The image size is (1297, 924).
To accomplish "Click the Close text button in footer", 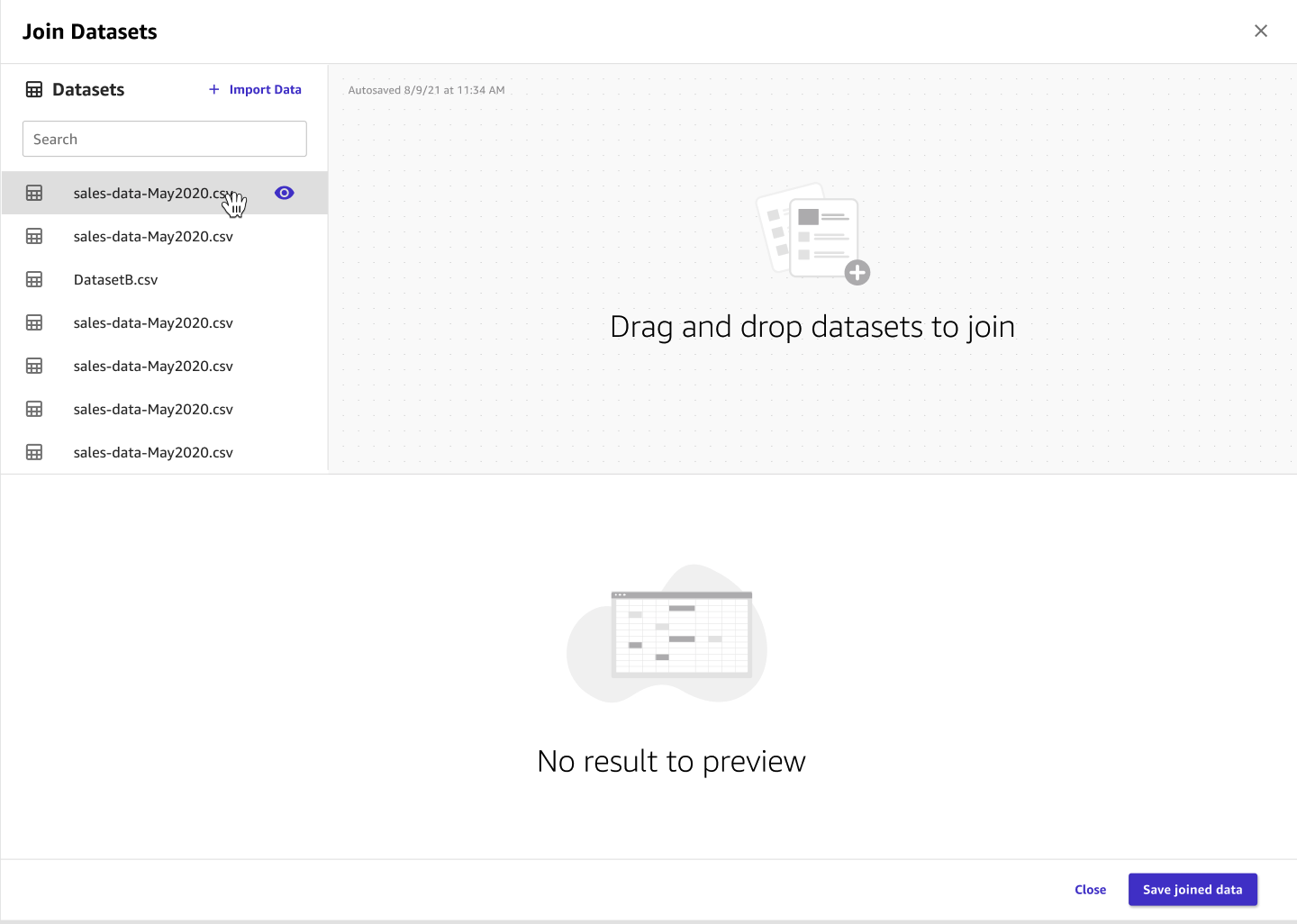I will click(x=1090, y=890).
